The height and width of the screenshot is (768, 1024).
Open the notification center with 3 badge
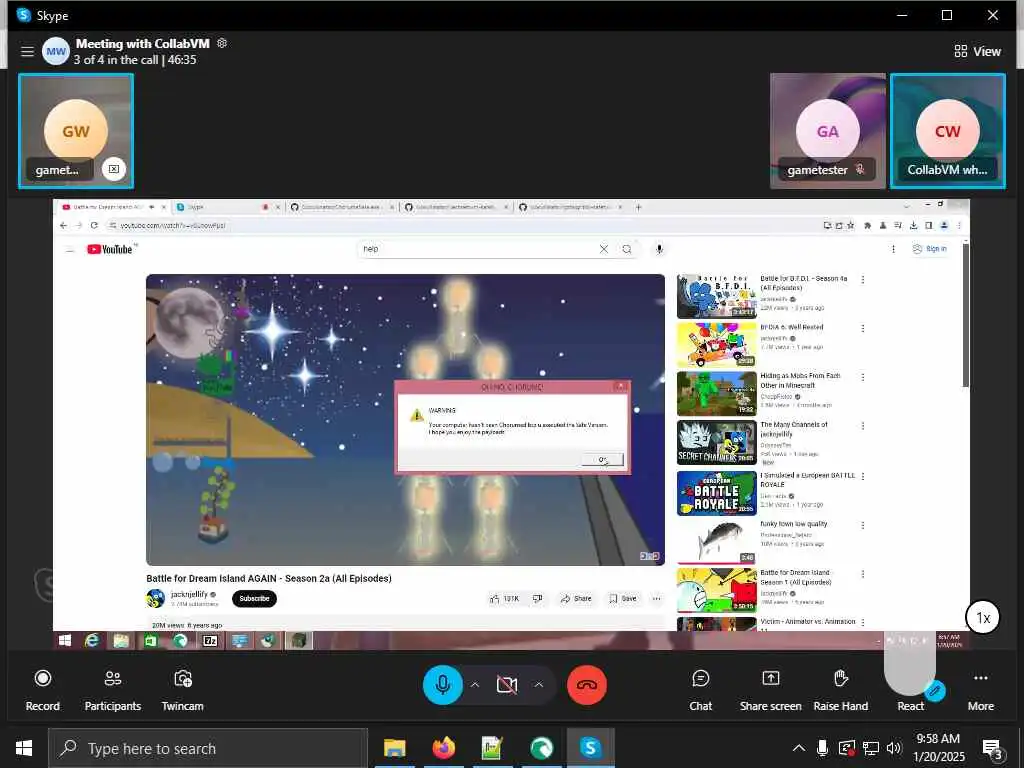pyautogui.click(x=993, y=750)
